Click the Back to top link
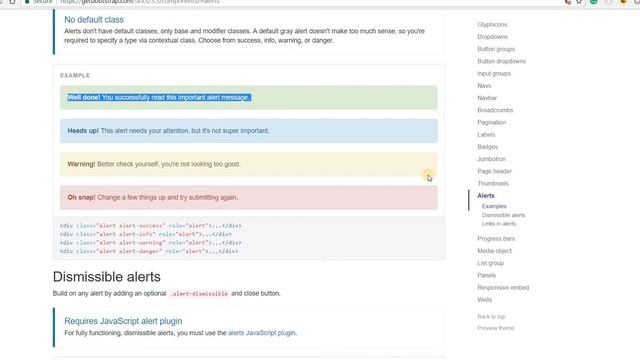 (x=491, y=317)
